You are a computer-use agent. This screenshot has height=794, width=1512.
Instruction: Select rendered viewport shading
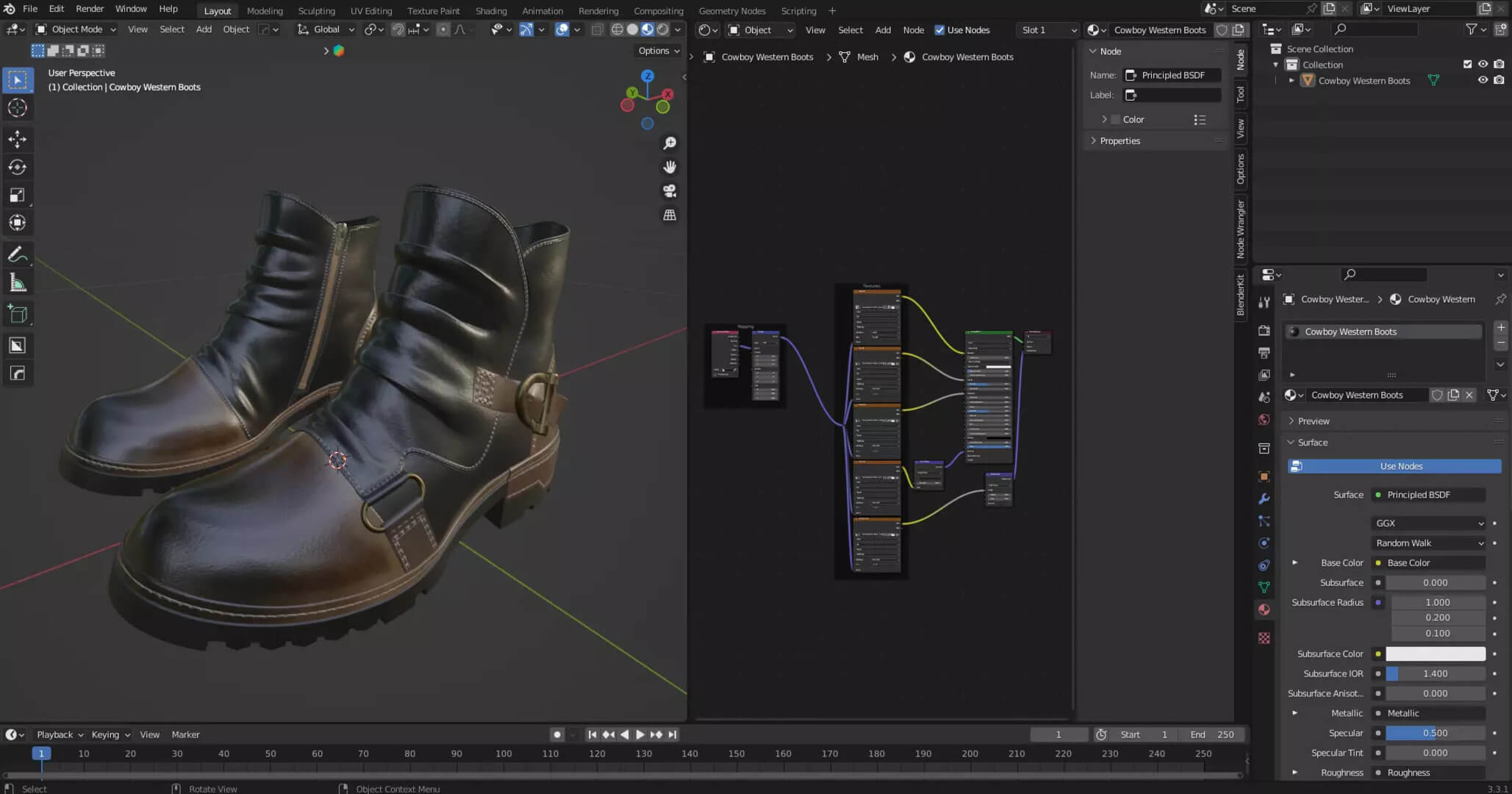(663, 29)
